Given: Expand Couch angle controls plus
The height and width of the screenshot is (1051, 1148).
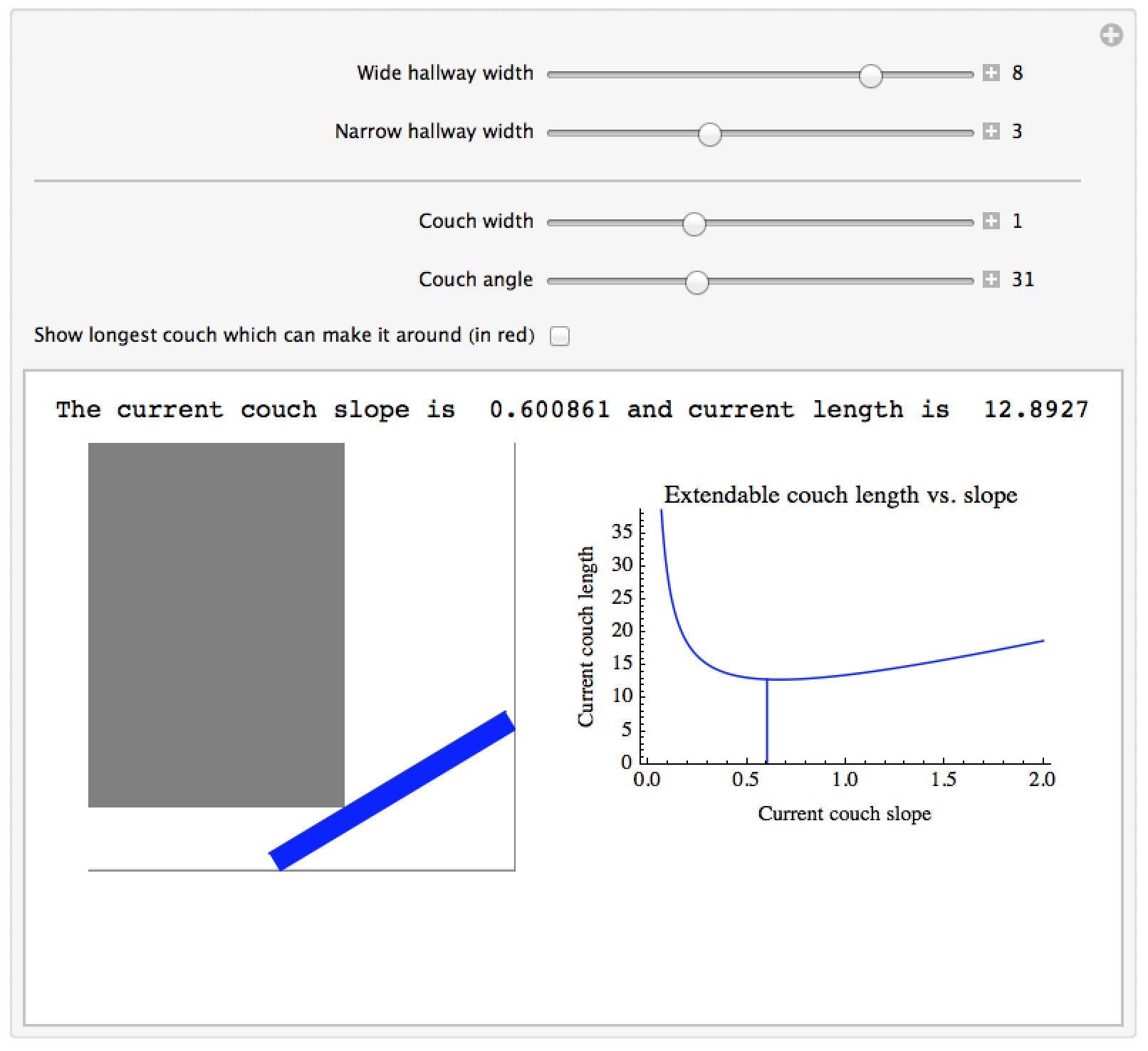Looking at the screenshot, I should pos(991,279).
